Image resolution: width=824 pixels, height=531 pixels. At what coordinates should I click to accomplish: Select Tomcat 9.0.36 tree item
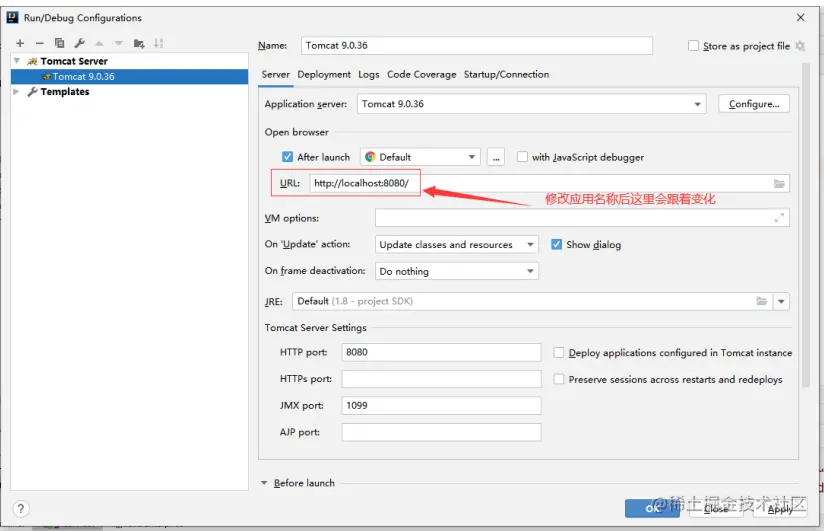click(129, 76)
